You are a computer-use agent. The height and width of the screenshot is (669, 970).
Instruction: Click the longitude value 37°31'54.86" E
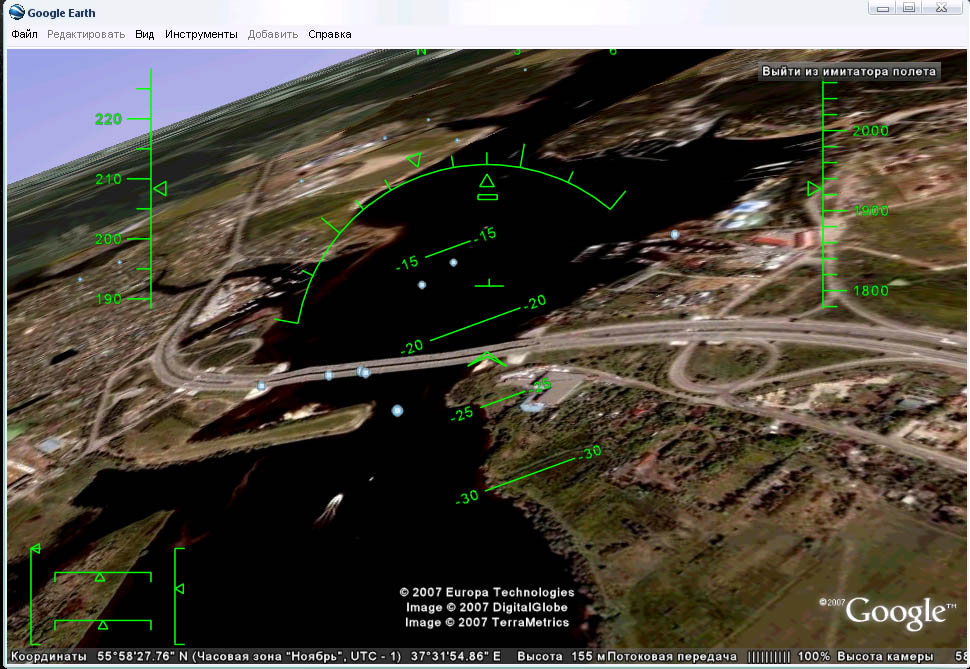pos(456,656)
